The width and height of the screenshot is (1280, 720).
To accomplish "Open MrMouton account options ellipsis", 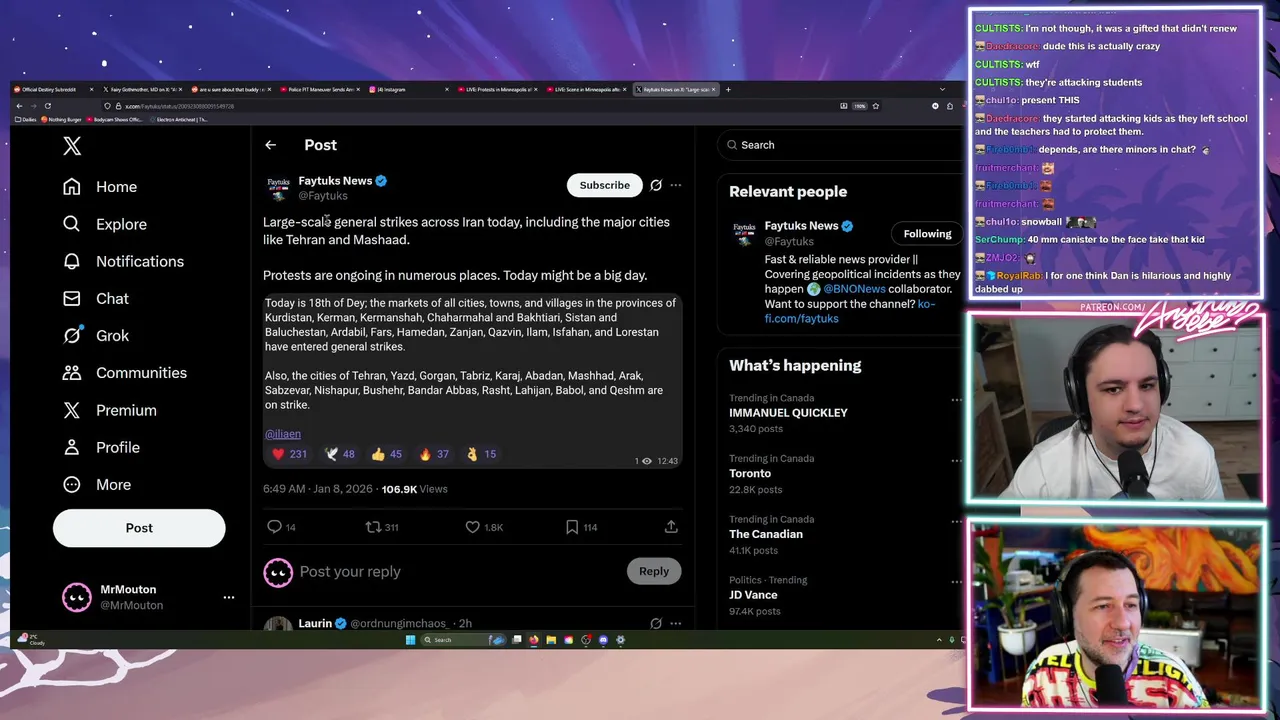I will pyautogui.click(x=229, y=597).
